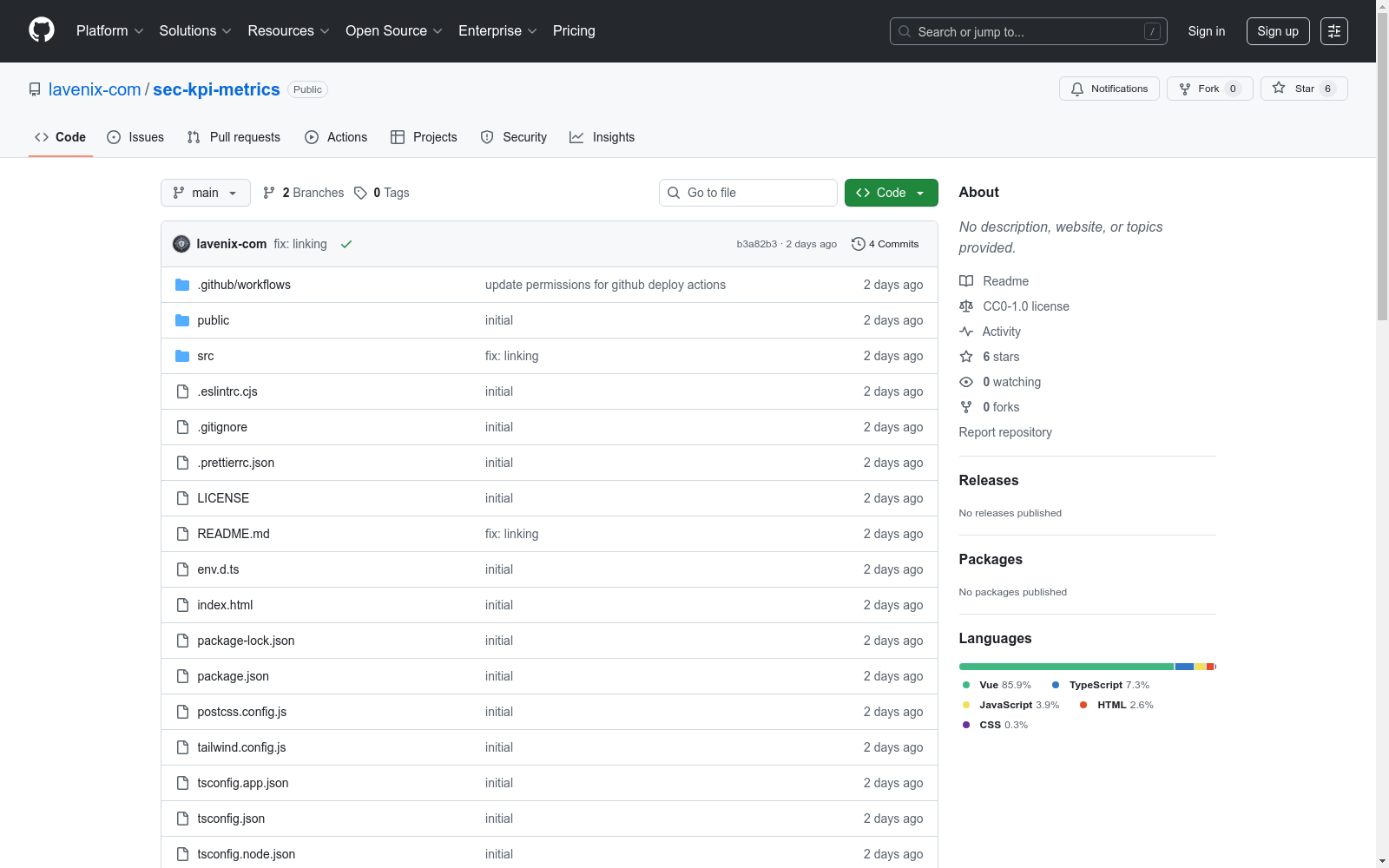Click the Sign up button
This screenshot has height=868, width=1389.
(x=1278, y=31)
